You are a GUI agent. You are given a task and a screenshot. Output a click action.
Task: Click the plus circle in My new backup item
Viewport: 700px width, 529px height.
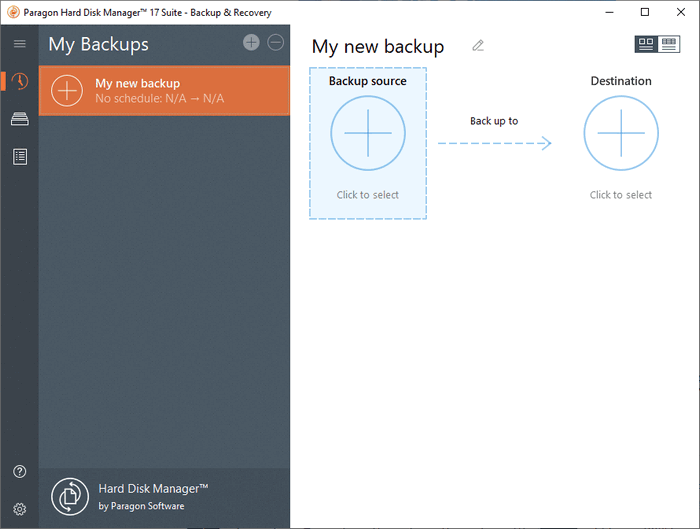[x=67, y=91]
